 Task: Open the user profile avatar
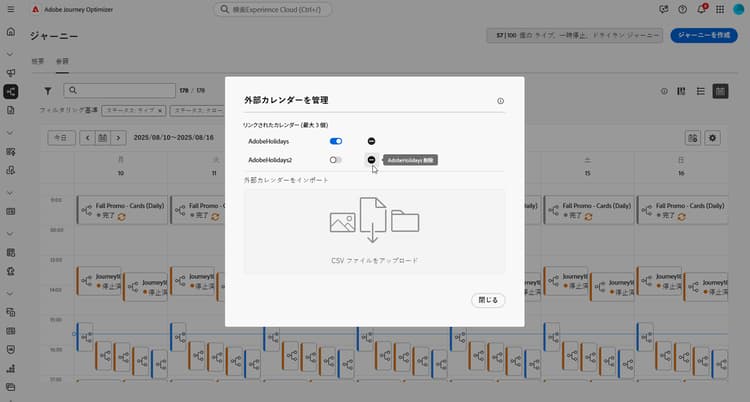pyautogui.click(x=739, y=9)
